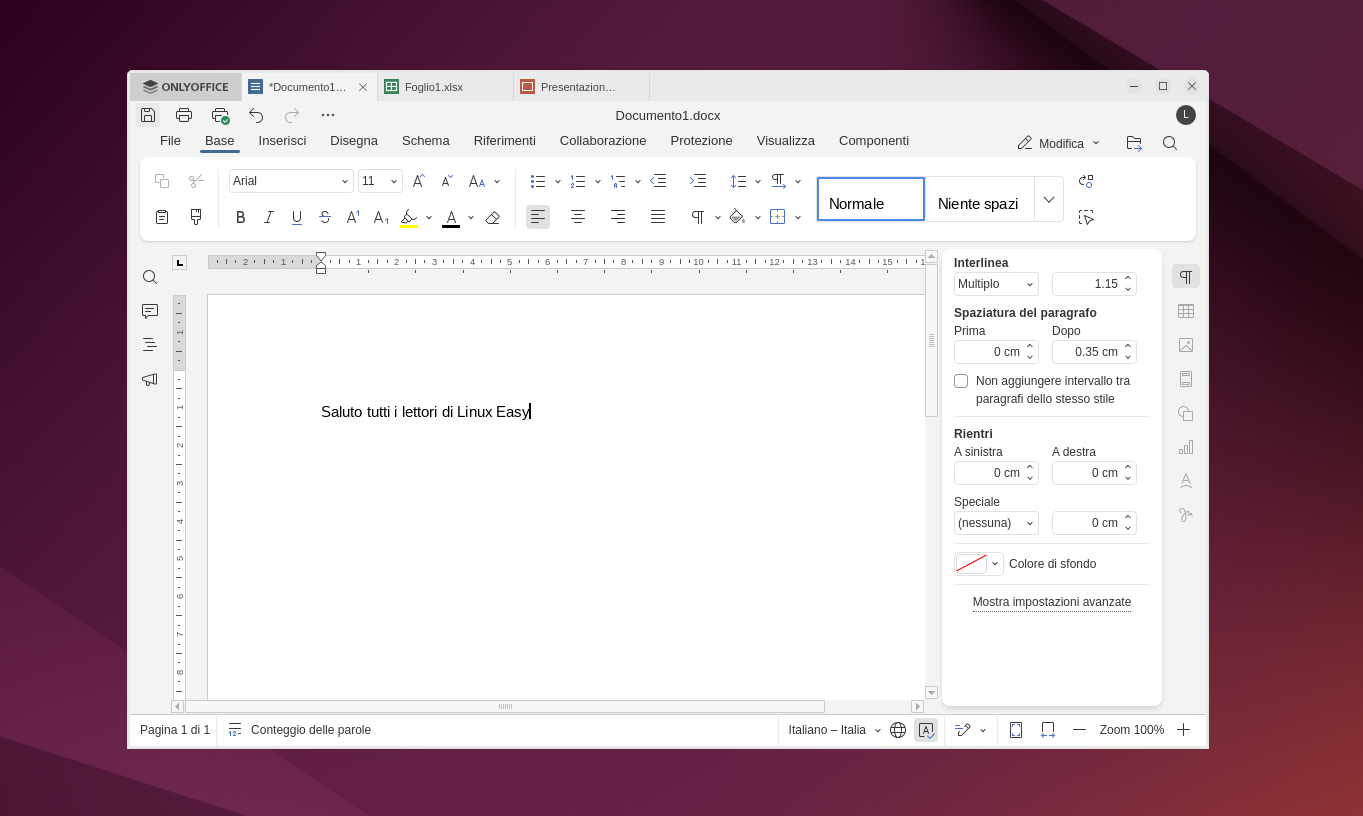Open the Inserisci menu tab
1363x816 pixels.
[x=282, y=141]
